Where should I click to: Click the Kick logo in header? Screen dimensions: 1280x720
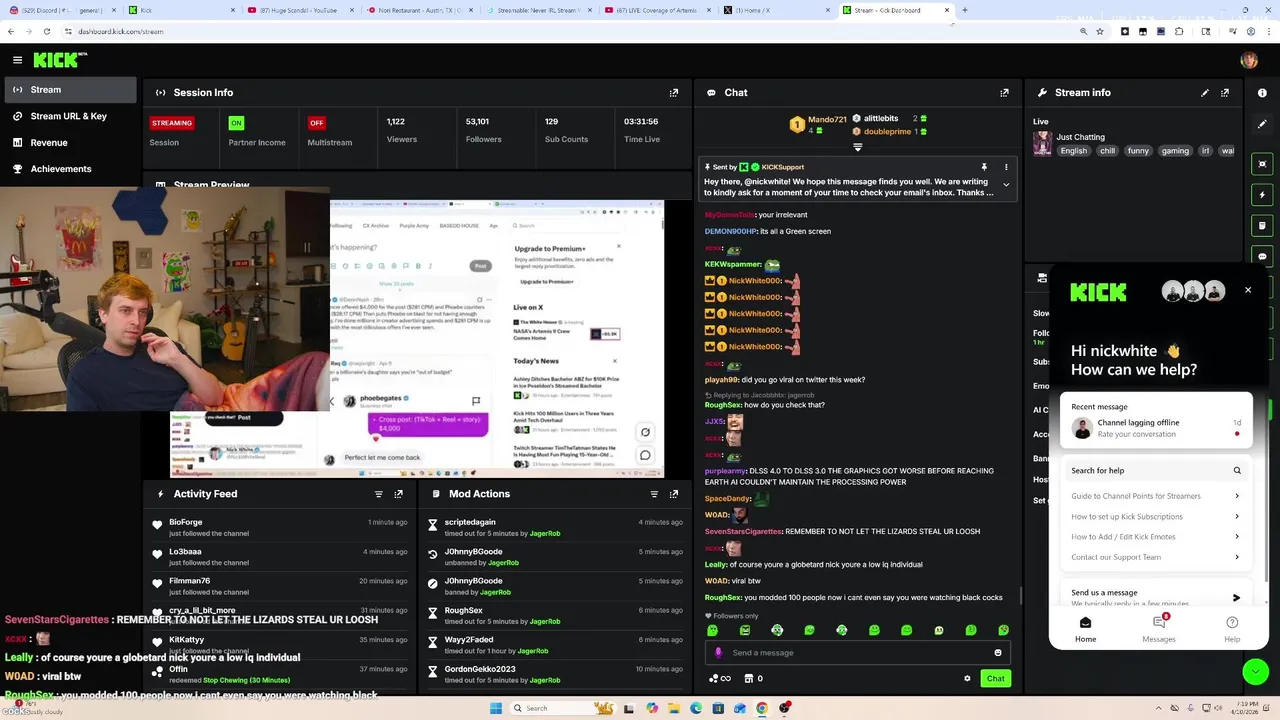pyautogui.click(x=60, y=60)
